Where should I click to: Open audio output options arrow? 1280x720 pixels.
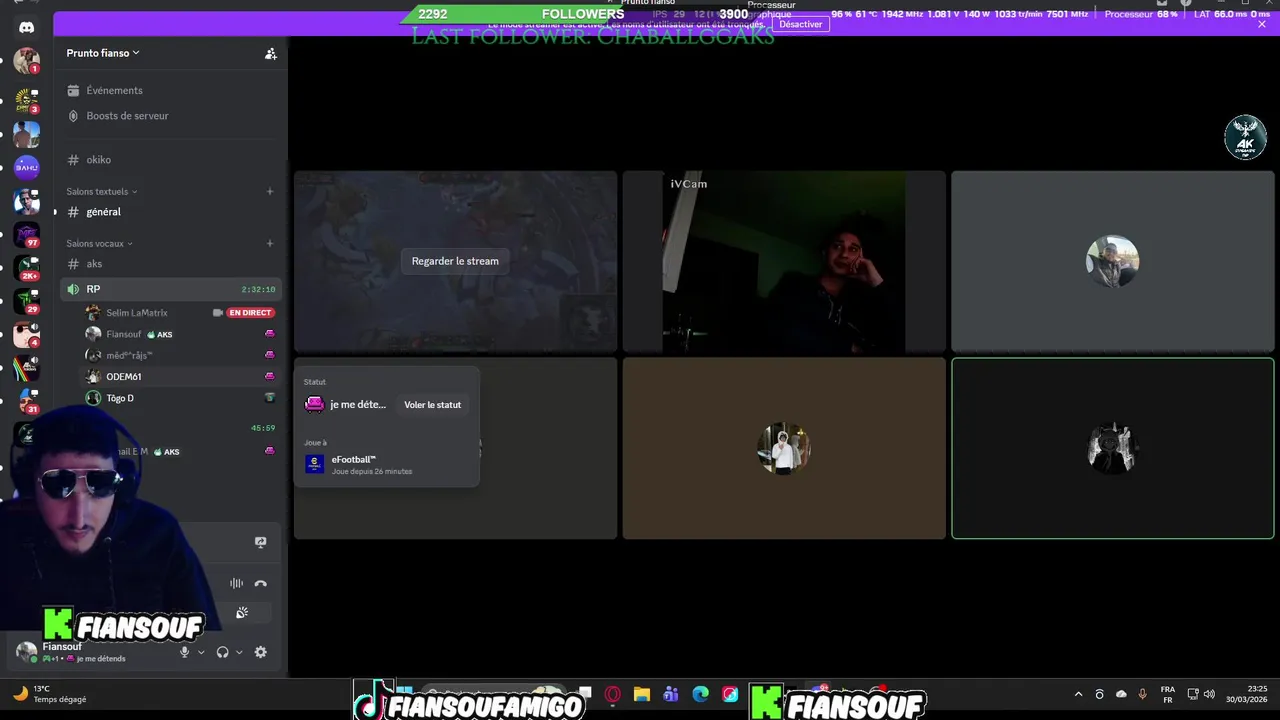[x=239, y=652]
